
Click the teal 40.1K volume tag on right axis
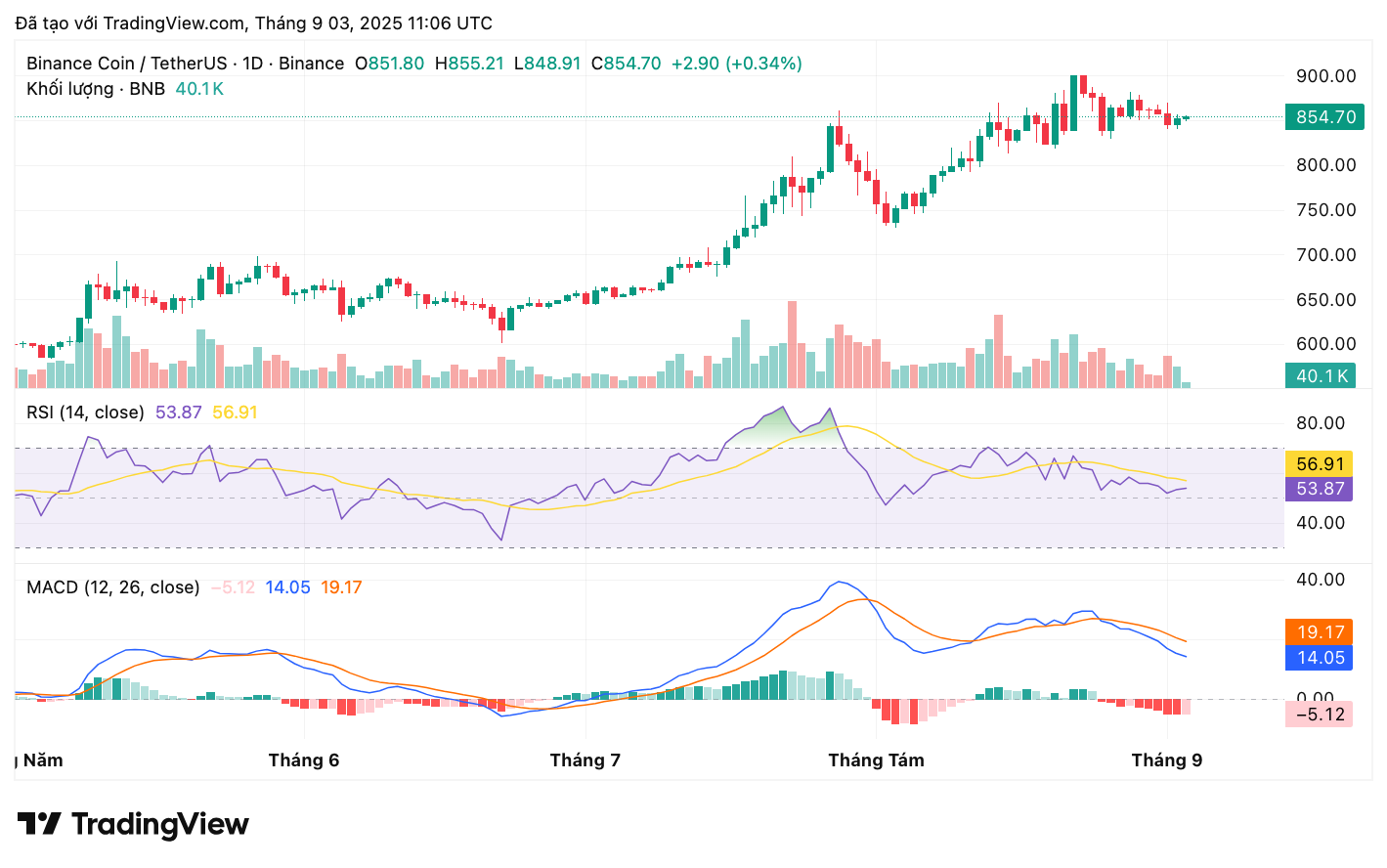[x=1321, y=375]
